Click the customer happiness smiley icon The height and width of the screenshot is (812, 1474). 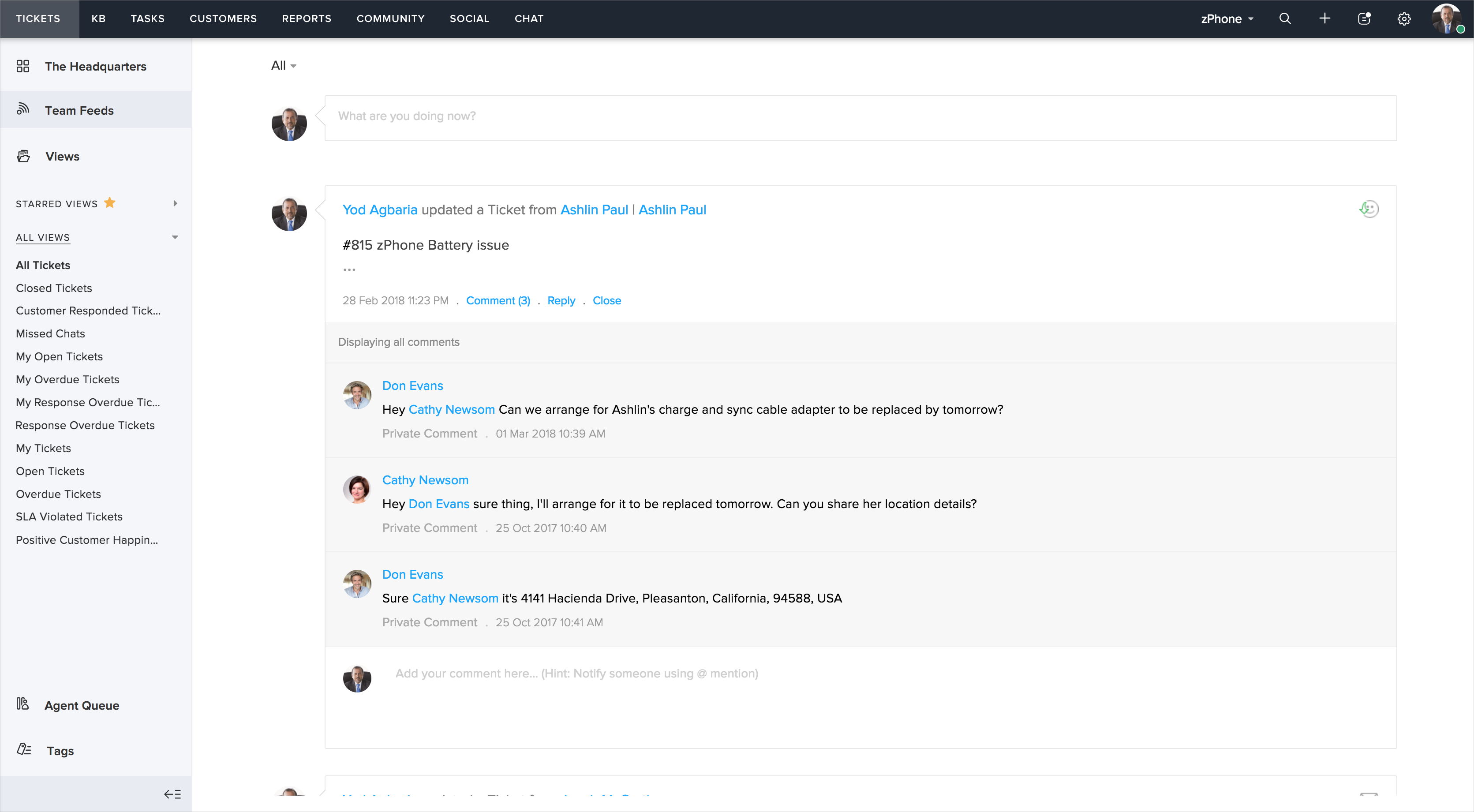tap(1369, 209)
